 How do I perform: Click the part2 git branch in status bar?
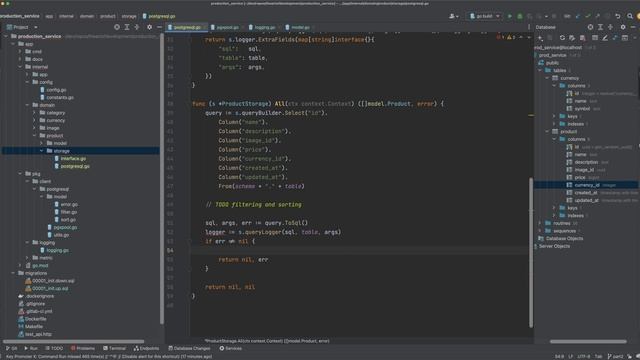tap(615, 356)
